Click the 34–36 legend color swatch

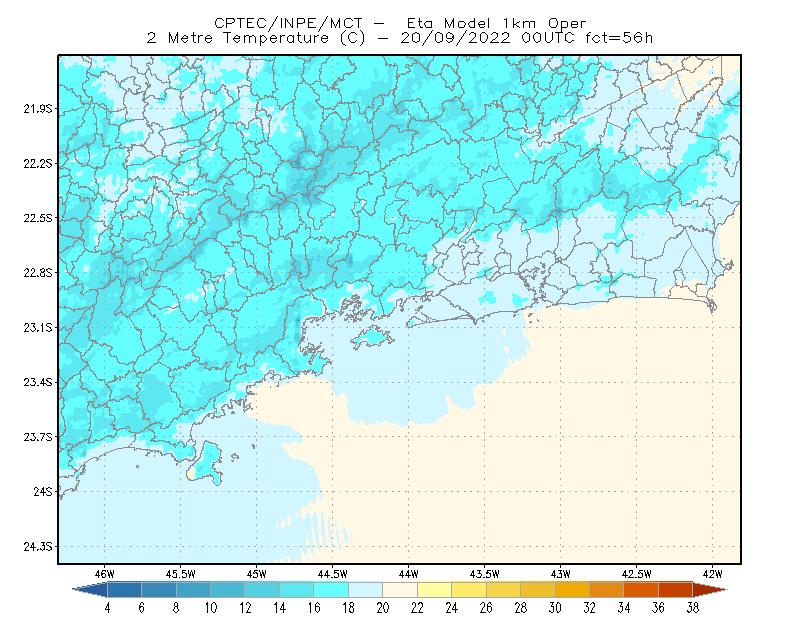tap(641, 589)
